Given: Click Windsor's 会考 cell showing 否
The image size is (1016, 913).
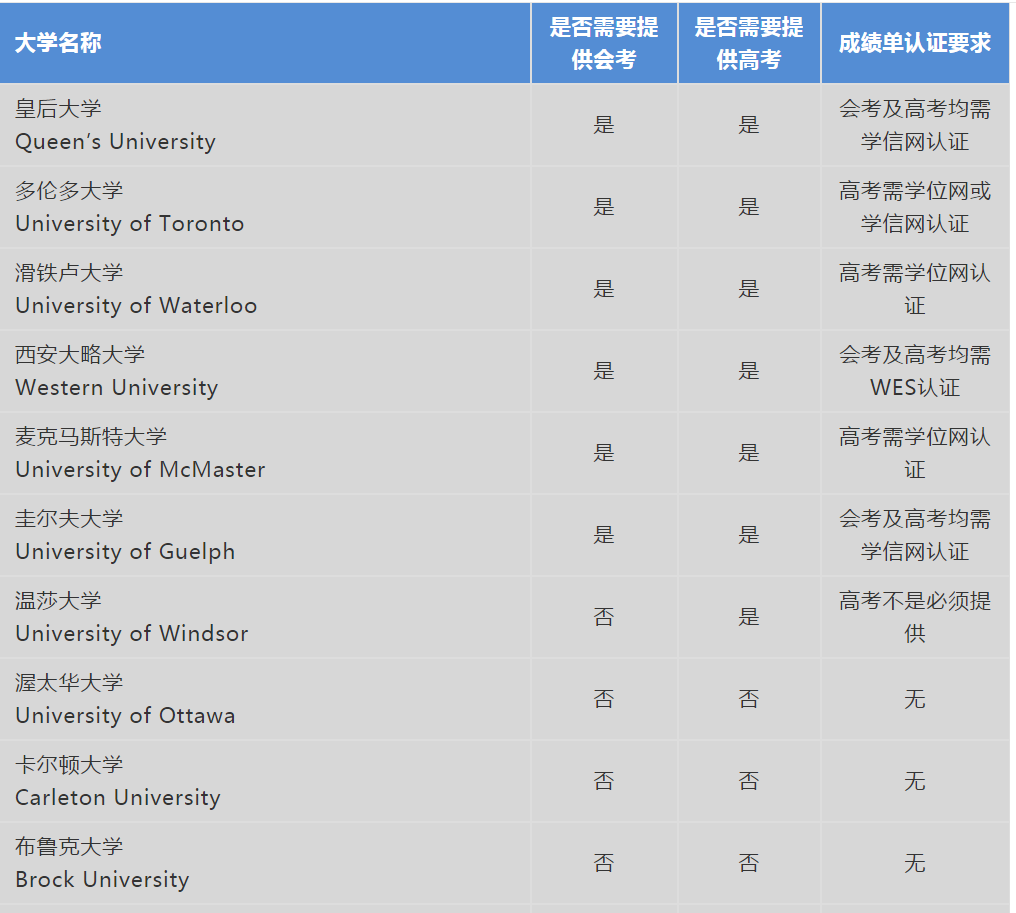Looking at the screenshot, I should (x=604, y=617).
